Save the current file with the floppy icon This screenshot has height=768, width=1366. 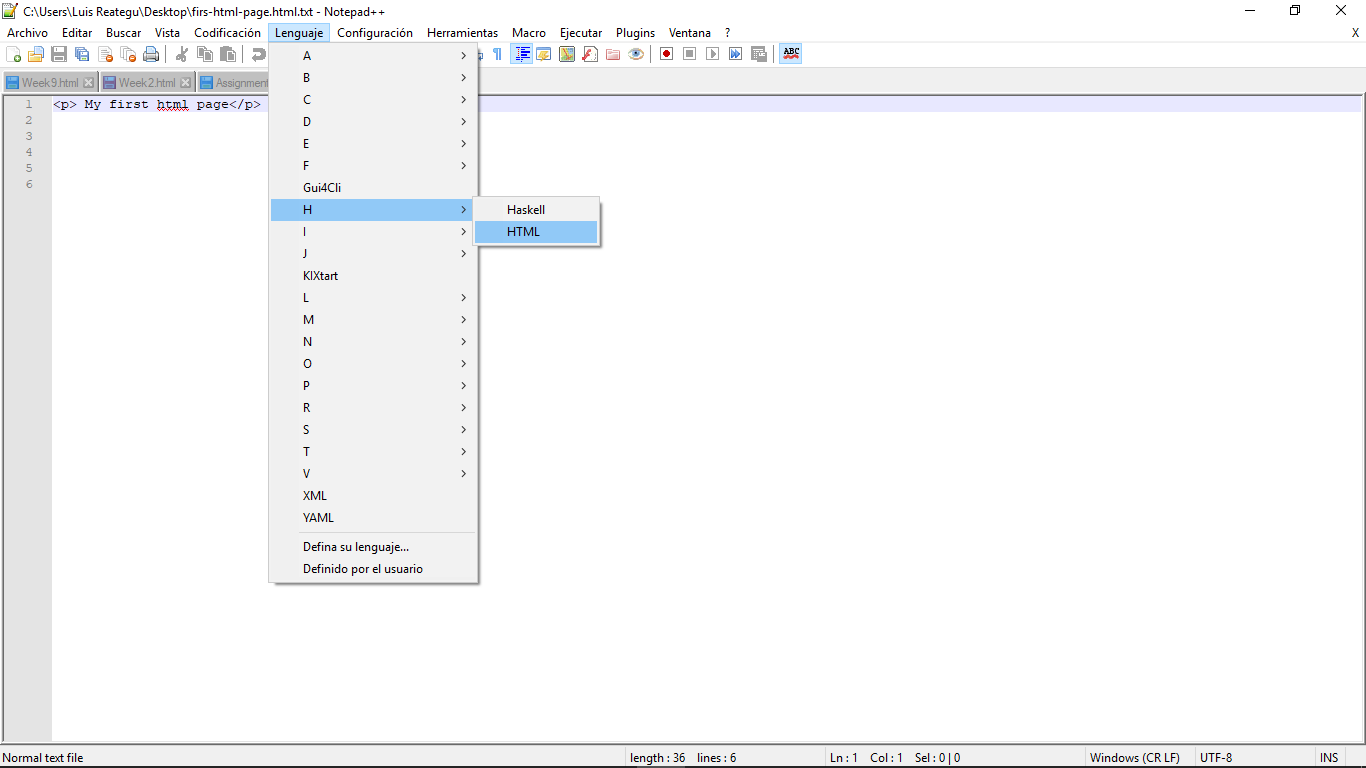[x=59, y=54]
